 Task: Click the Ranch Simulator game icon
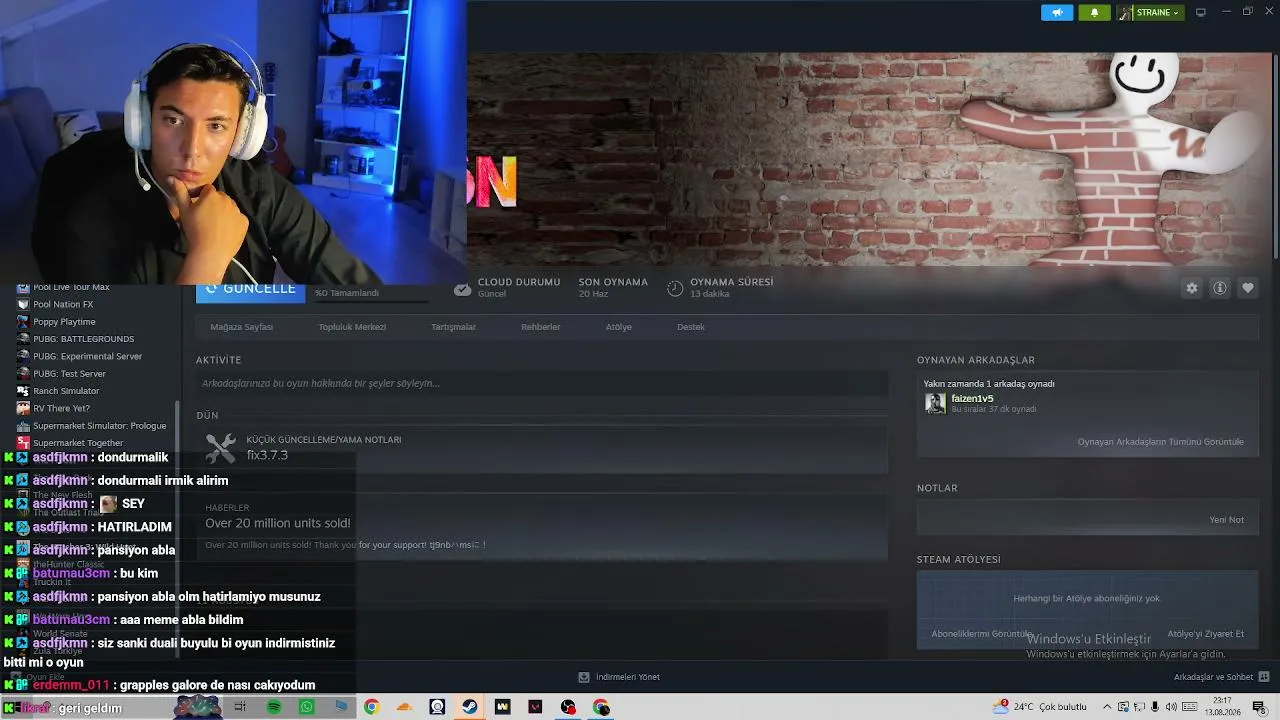[x=23, y=391]
